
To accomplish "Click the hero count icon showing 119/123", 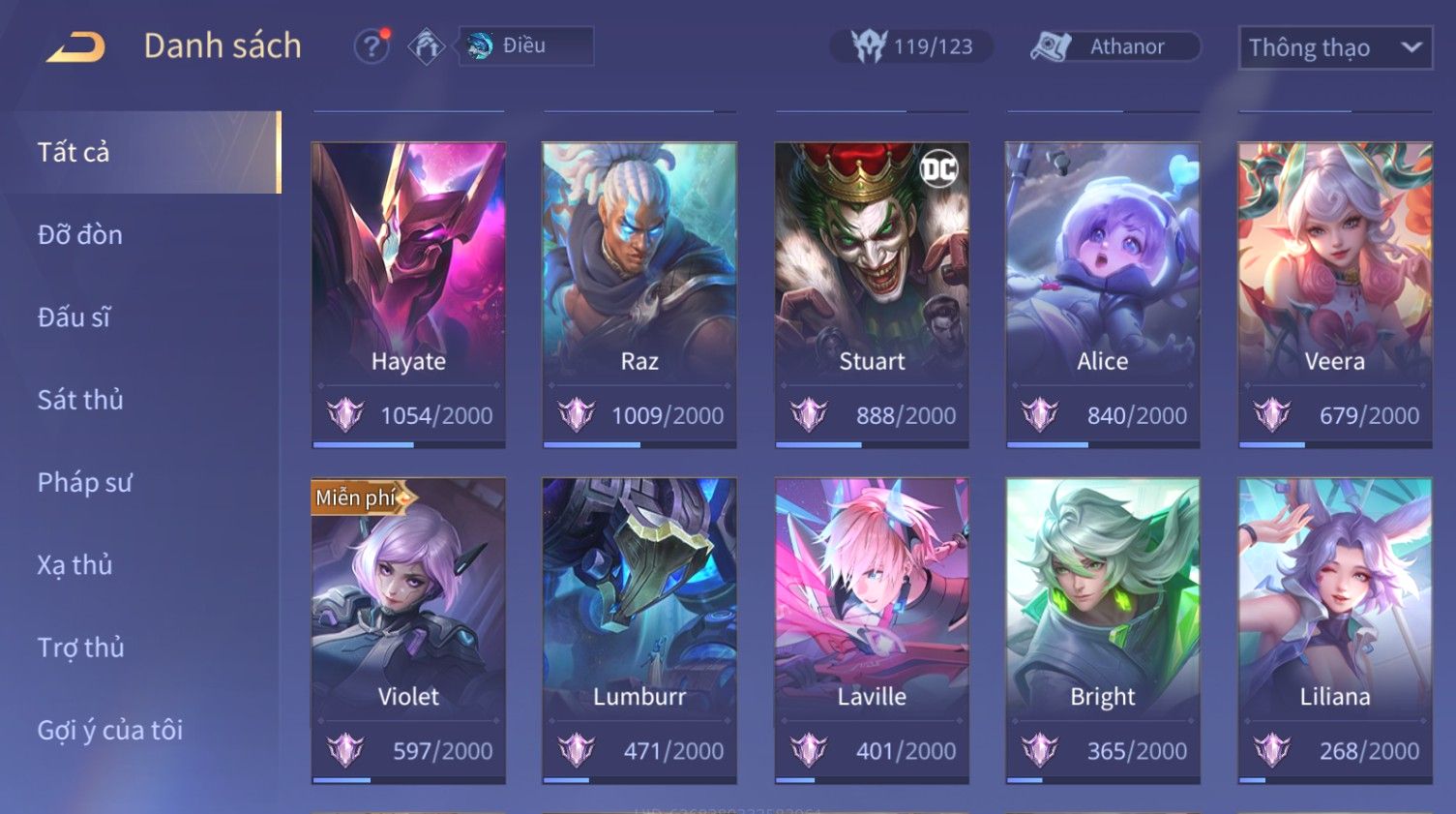I will click(x=869, y=45).
